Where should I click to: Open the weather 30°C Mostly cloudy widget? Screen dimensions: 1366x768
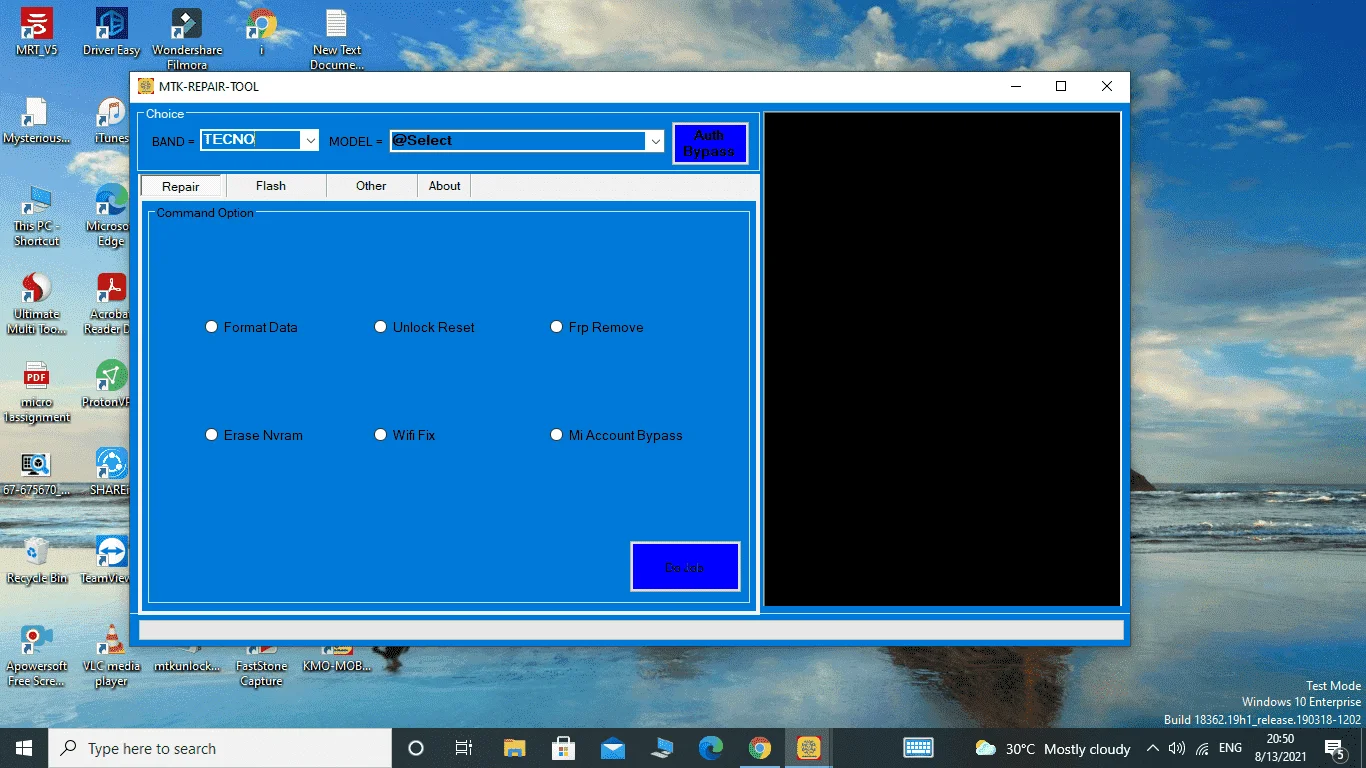click(x=1052, y=748)
